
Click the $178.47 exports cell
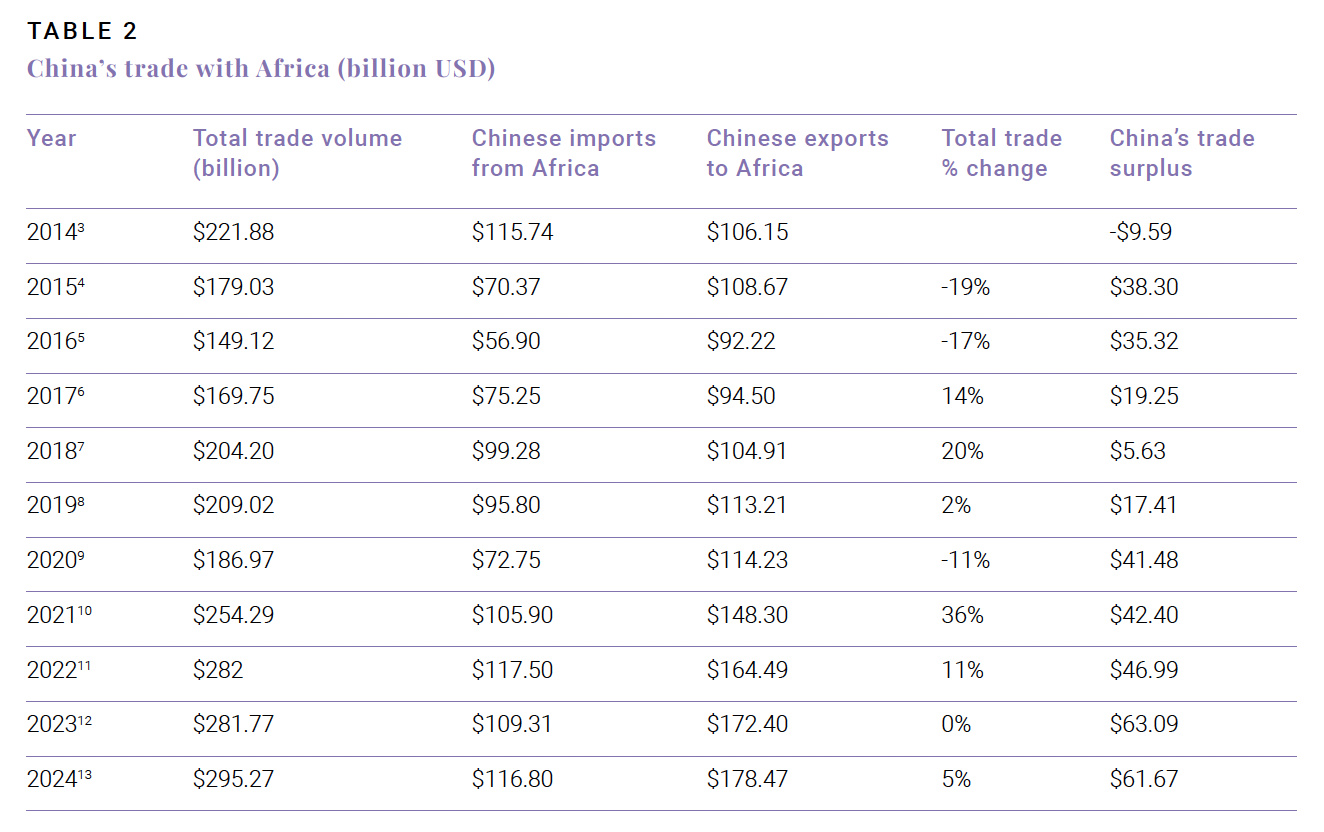pyautogui.click(x=747, y=779)
